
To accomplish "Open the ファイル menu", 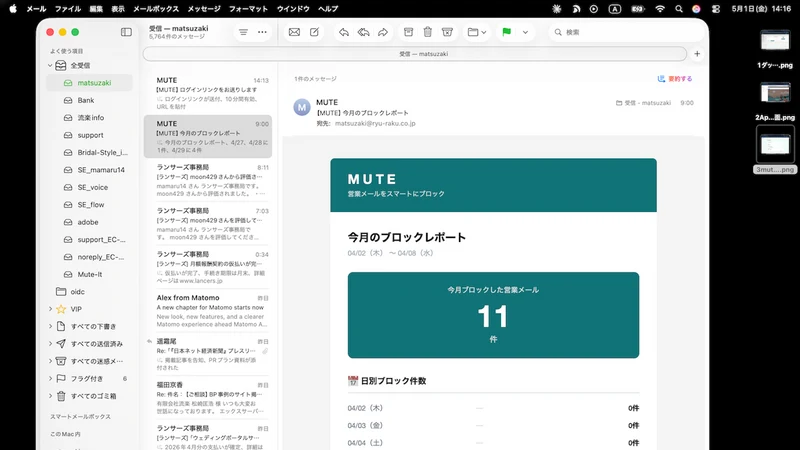I will pos(68,9).
